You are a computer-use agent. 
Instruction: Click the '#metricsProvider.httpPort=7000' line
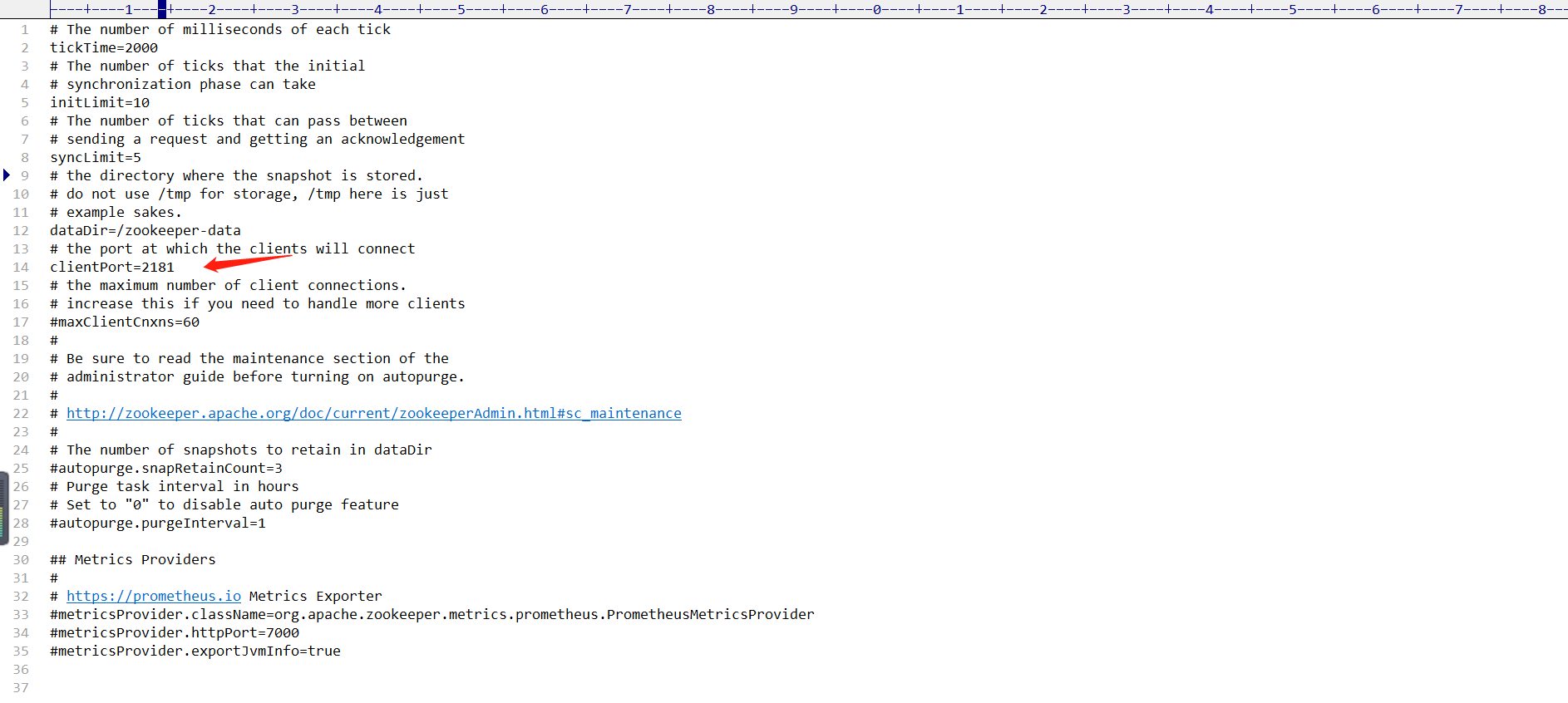175,632
